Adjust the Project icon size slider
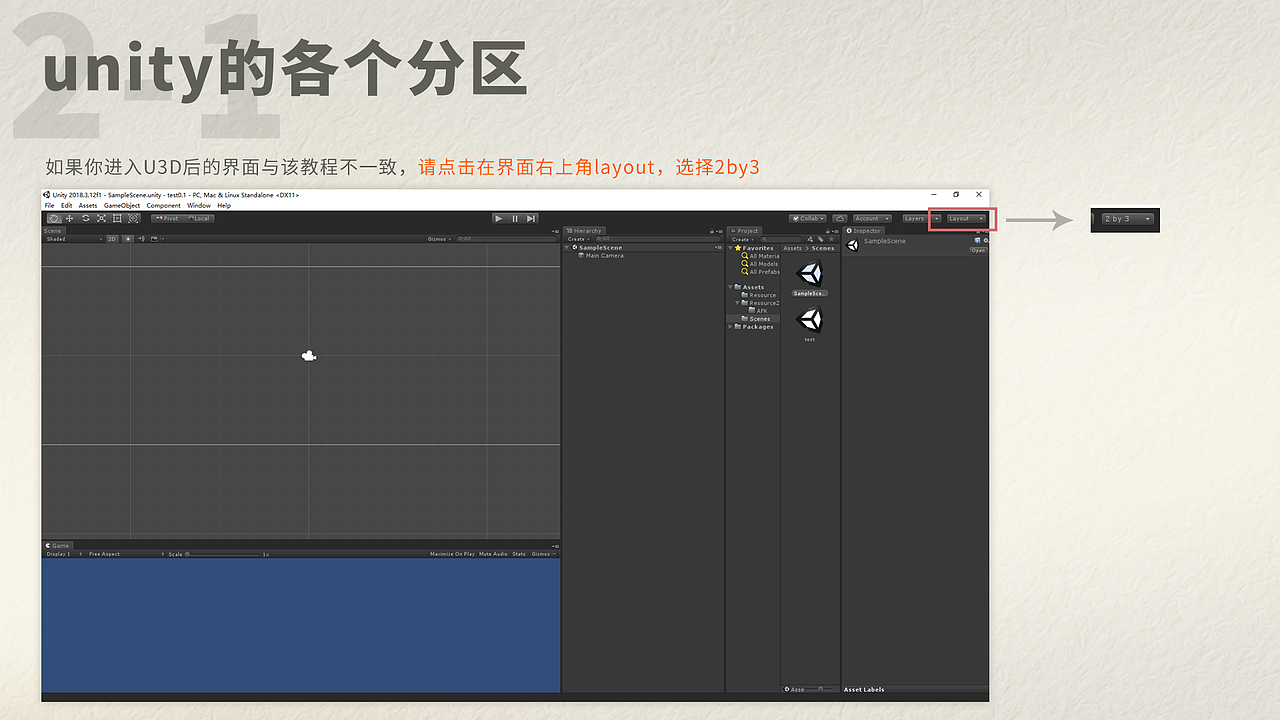Image resolution: width=1280 pixels, height=720 pixels. point(821,689)
